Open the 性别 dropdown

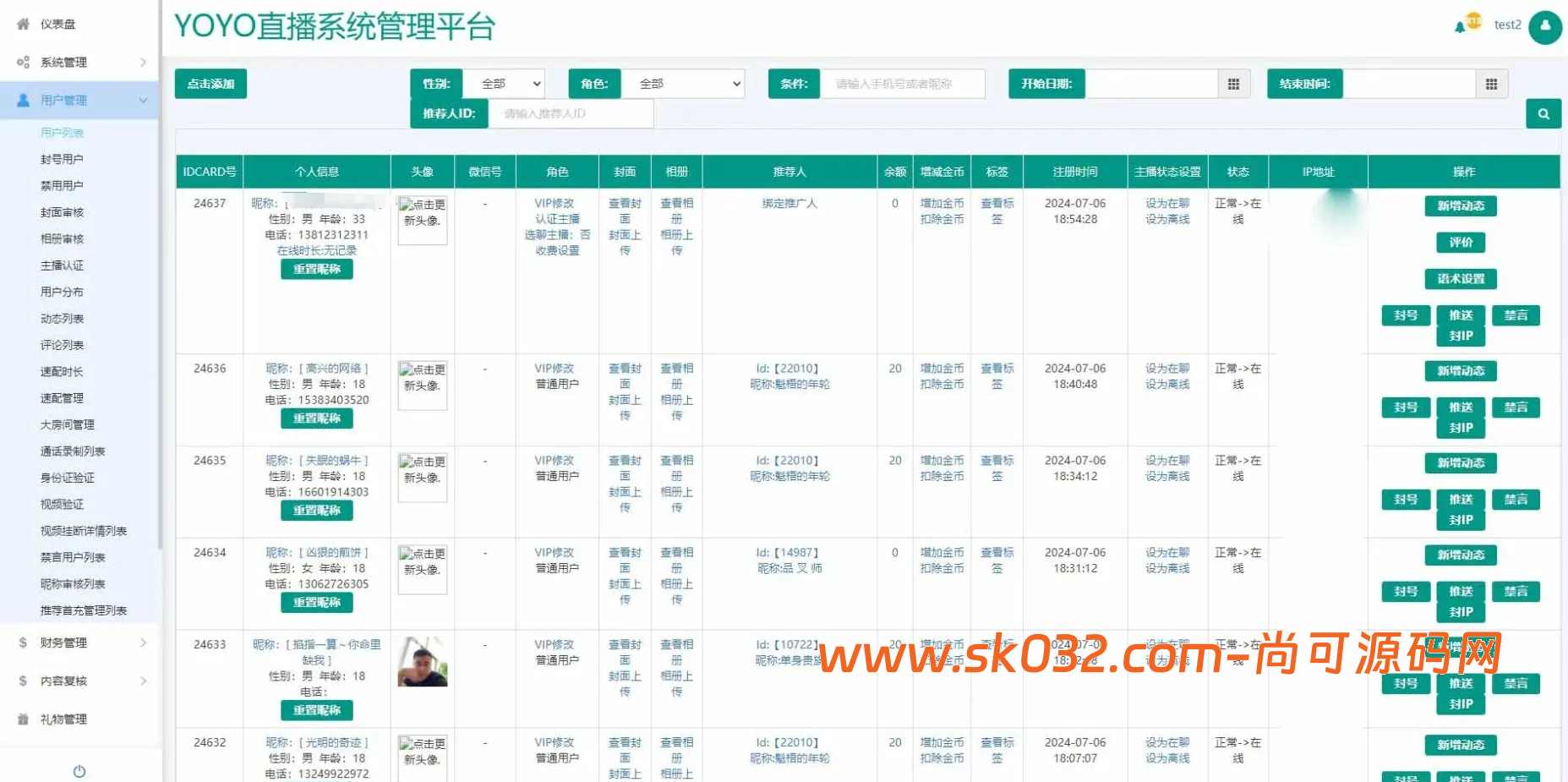click(505, 84)
